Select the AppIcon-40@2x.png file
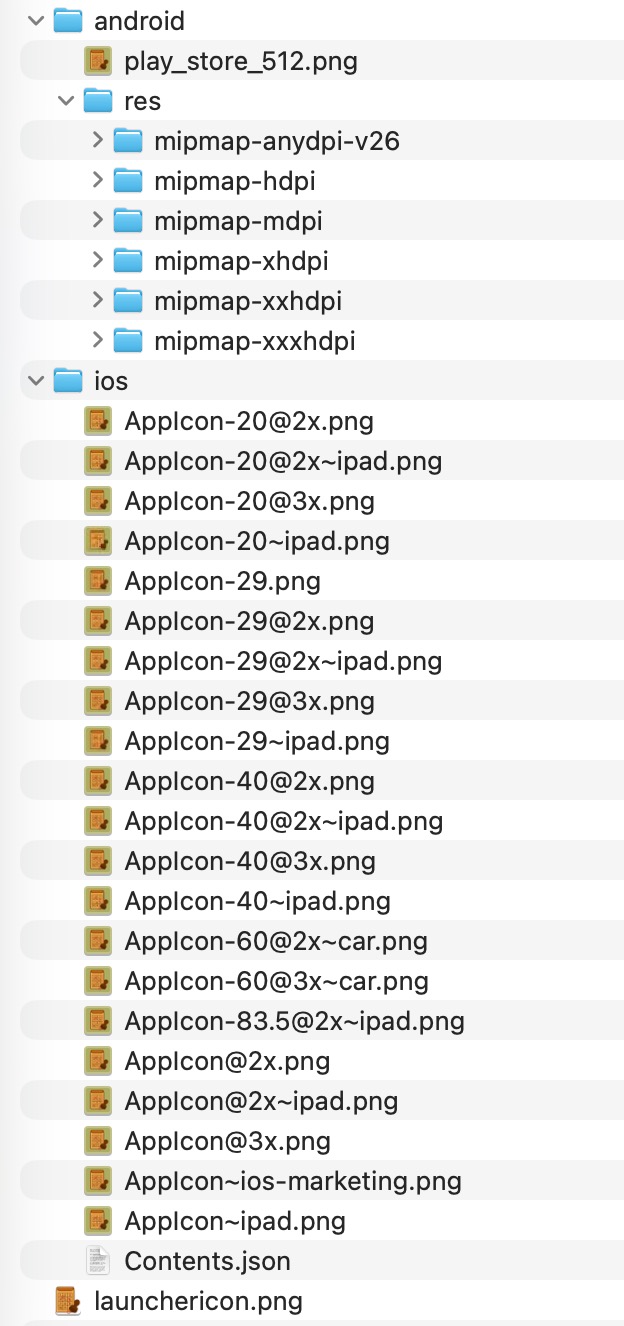 tap(249, 781)
